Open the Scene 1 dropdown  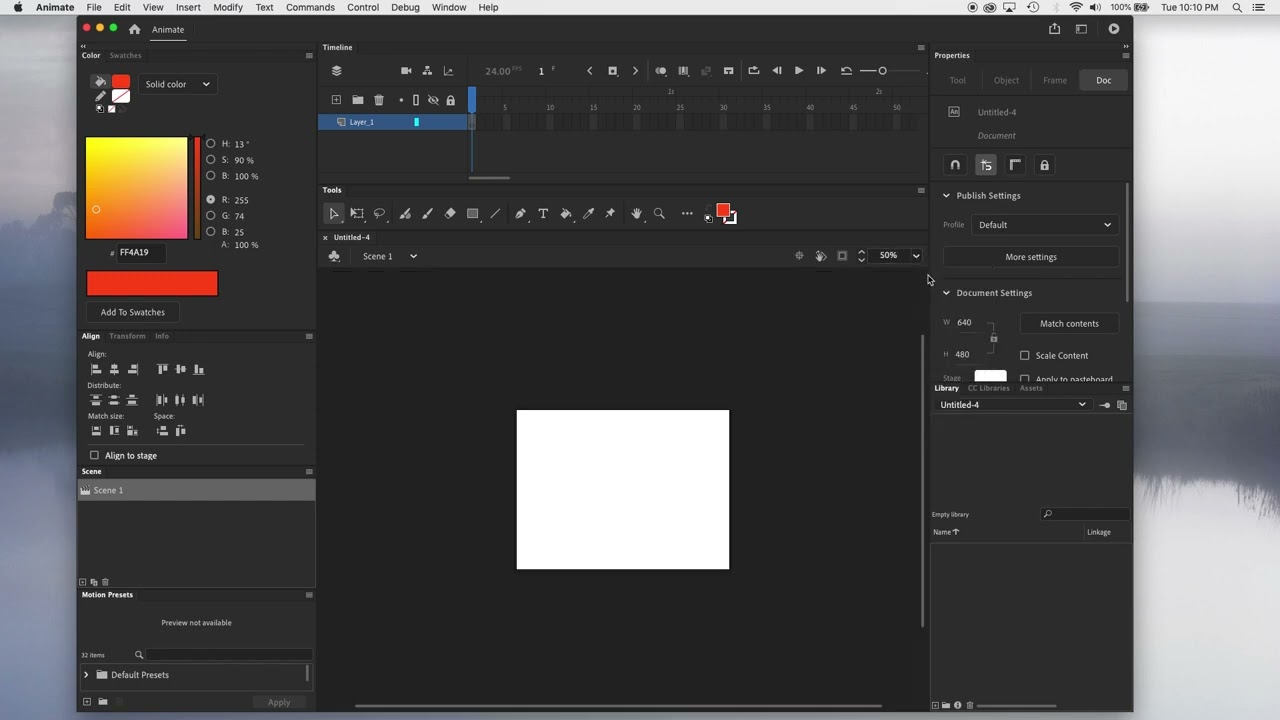(x=390, y=256)
